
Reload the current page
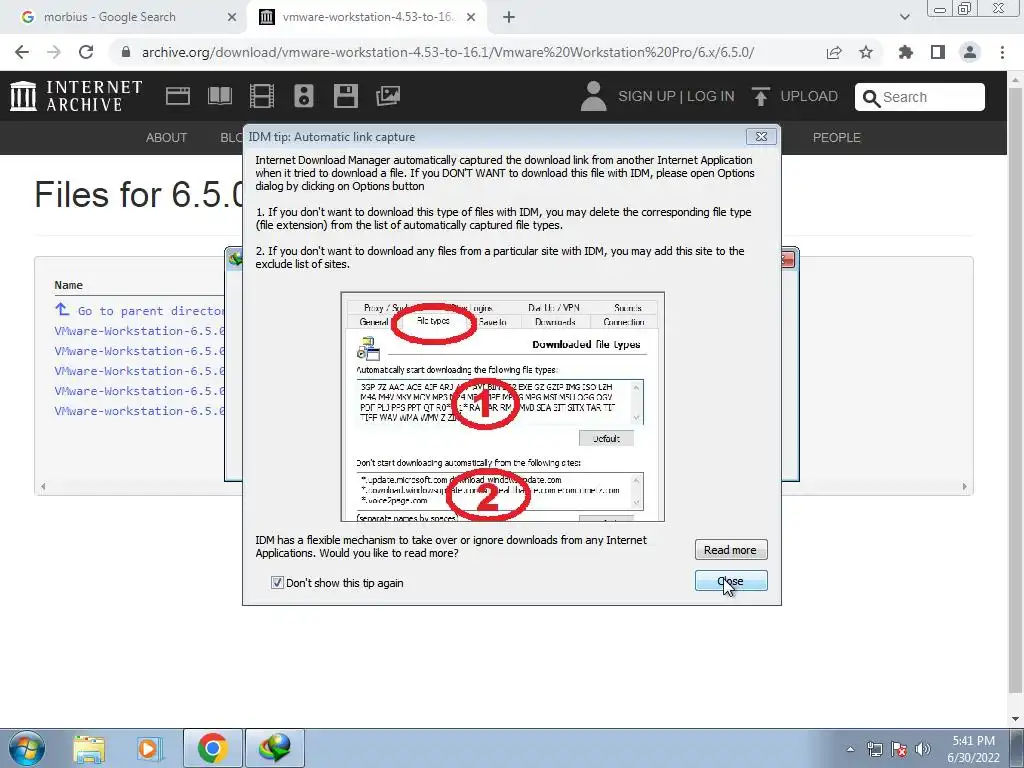point(86,52)
